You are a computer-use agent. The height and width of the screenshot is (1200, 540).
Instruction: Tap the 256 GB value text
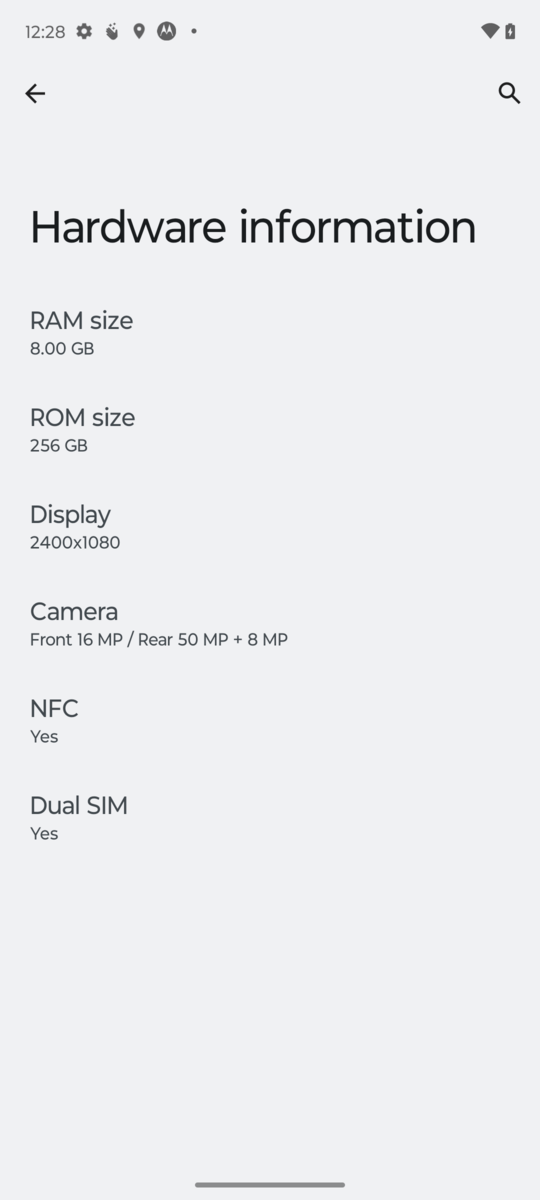[59, 446]
